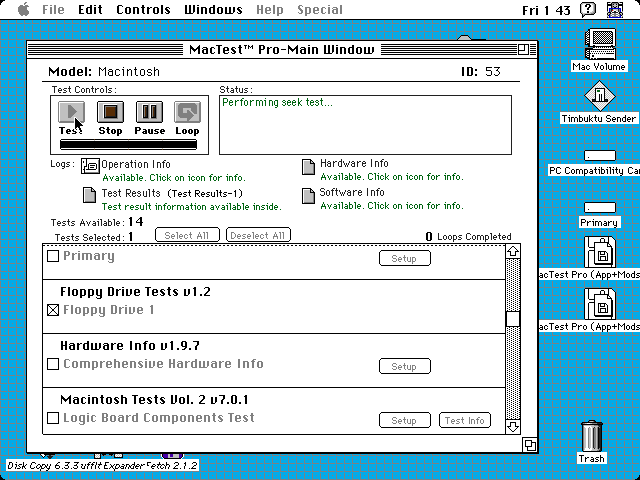Open the Controls menu
640x480 pixels.
click(x=143, y=9)
